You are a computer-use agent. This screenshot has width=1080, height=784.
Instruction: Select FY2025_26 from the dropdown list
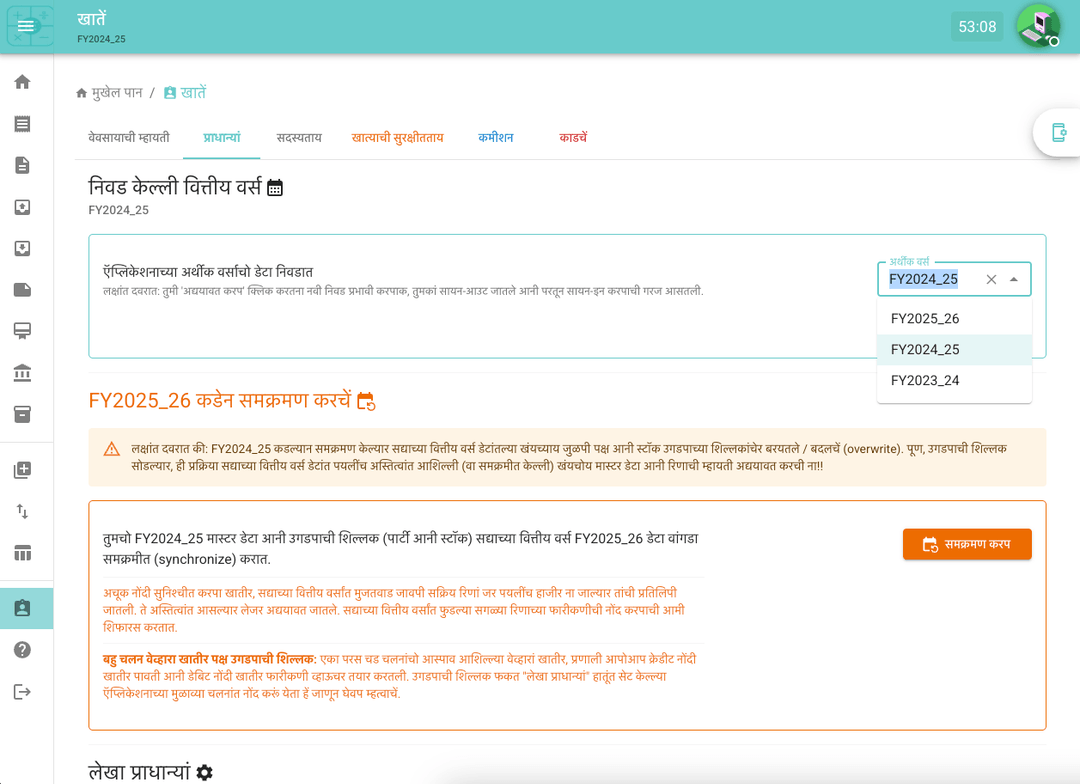click(x=925, y=319)
